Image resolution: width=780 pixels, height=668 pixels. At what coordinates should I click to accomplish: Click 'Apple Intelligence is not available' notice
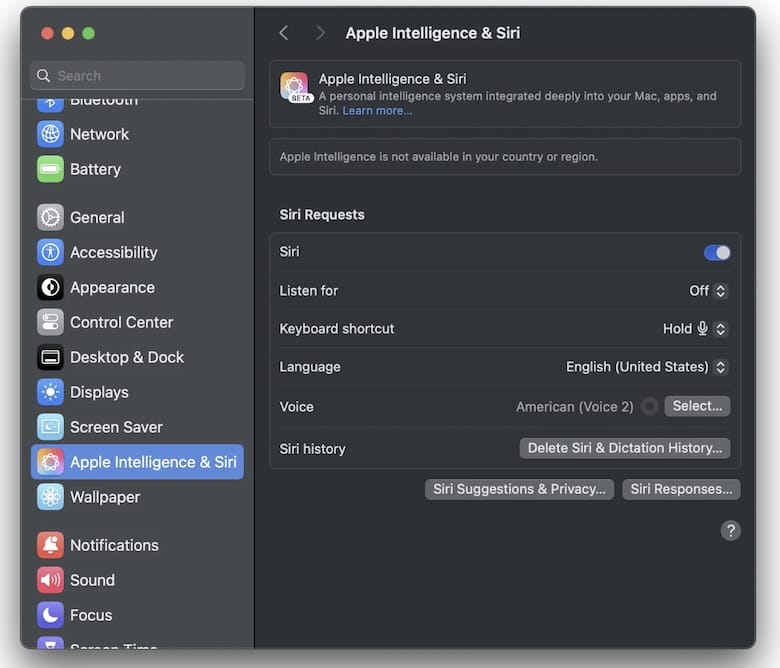438,157
